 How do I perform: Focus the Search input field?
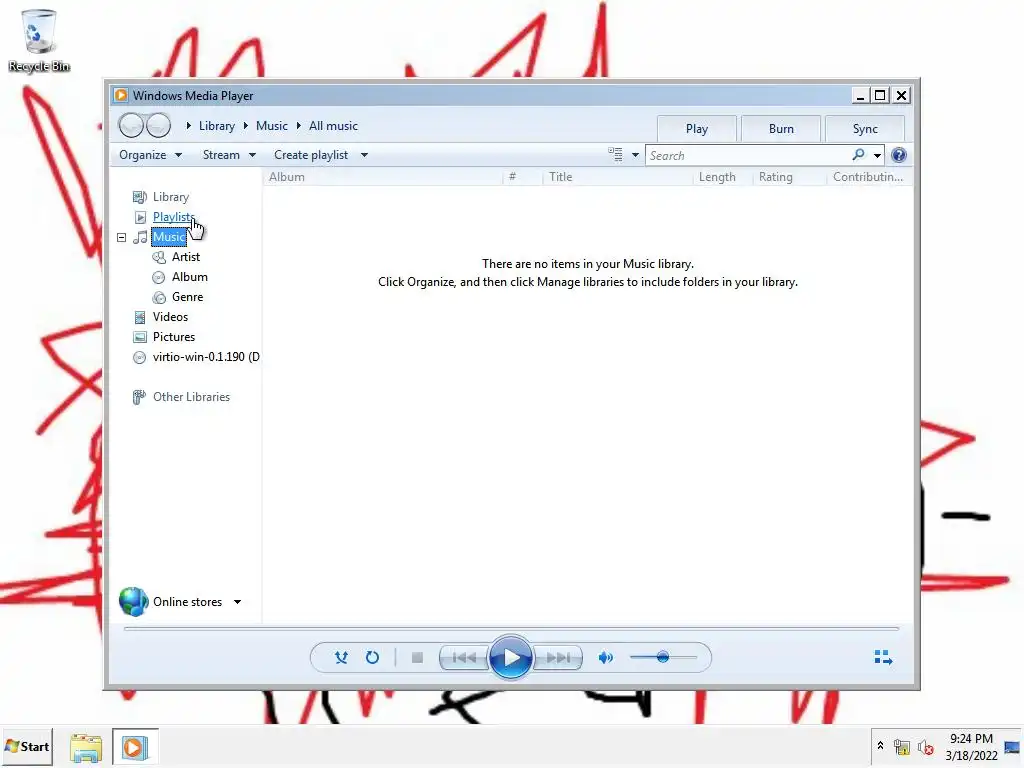(748, 155)
